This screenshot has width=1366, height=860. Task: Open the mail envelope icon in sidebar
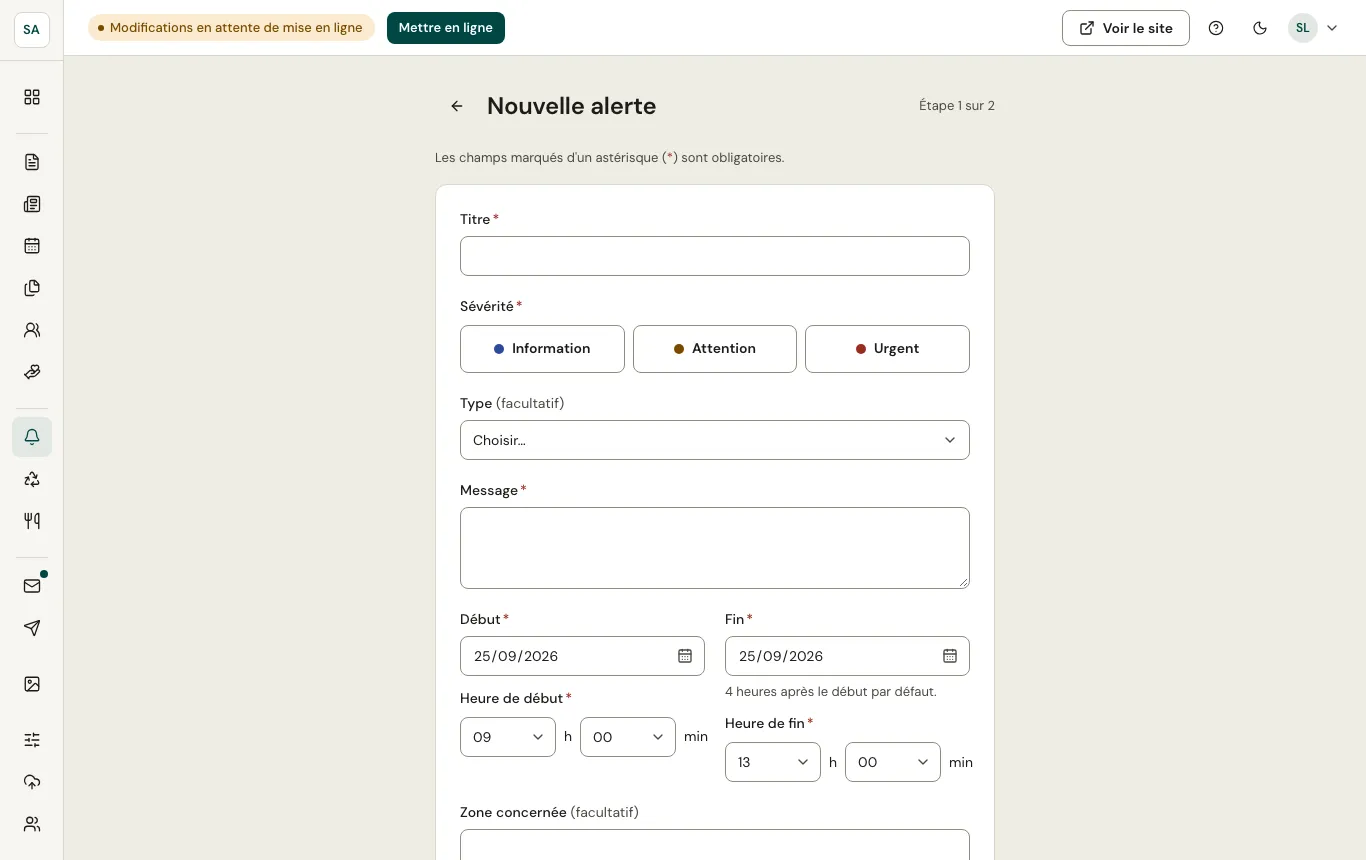(32, 586)
